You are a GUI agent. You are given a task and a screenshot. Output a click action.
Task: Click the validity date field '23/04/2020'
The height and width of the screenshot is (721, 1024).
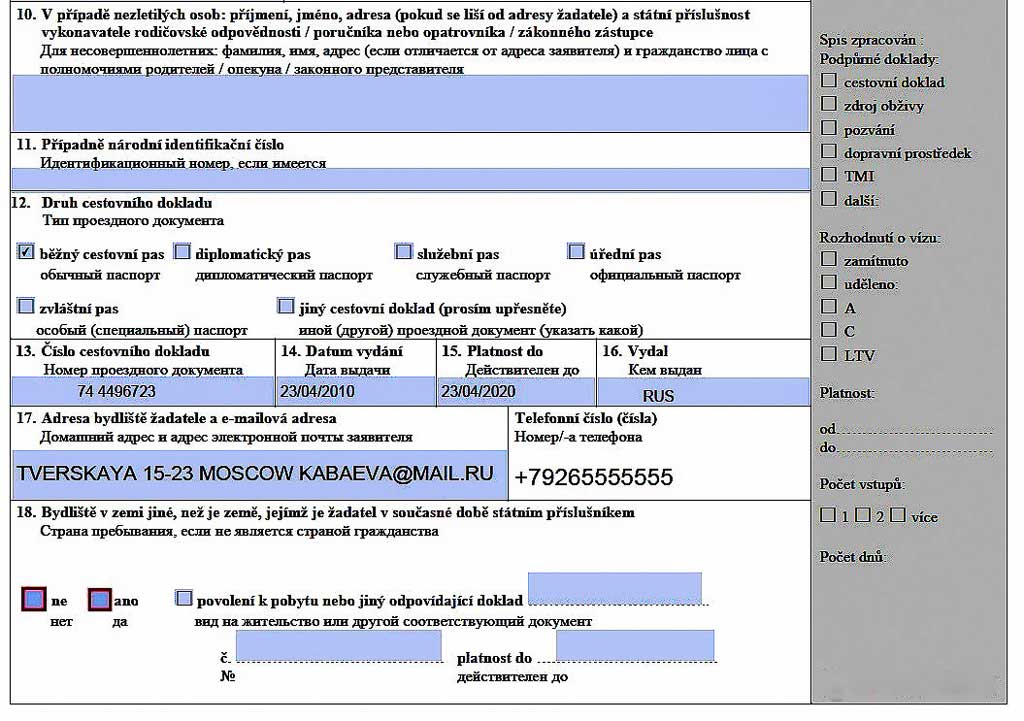tap(516, 392)
